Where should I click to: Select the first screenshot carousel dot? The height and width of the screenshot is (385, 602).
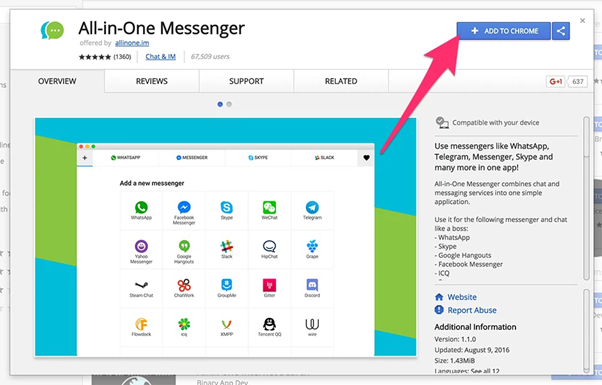[x=220, y=104]
